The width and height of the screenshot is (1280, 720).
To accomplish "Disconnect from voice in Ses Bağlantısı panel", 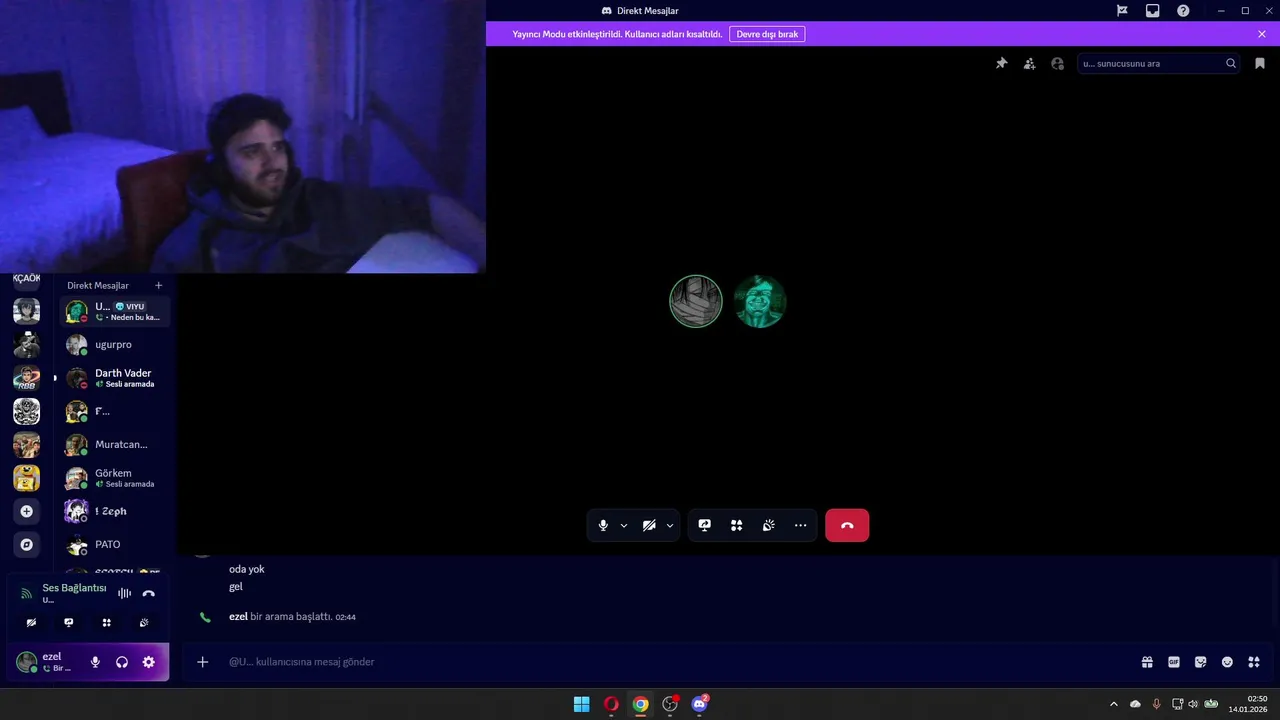I will click(x=149, y=593).
